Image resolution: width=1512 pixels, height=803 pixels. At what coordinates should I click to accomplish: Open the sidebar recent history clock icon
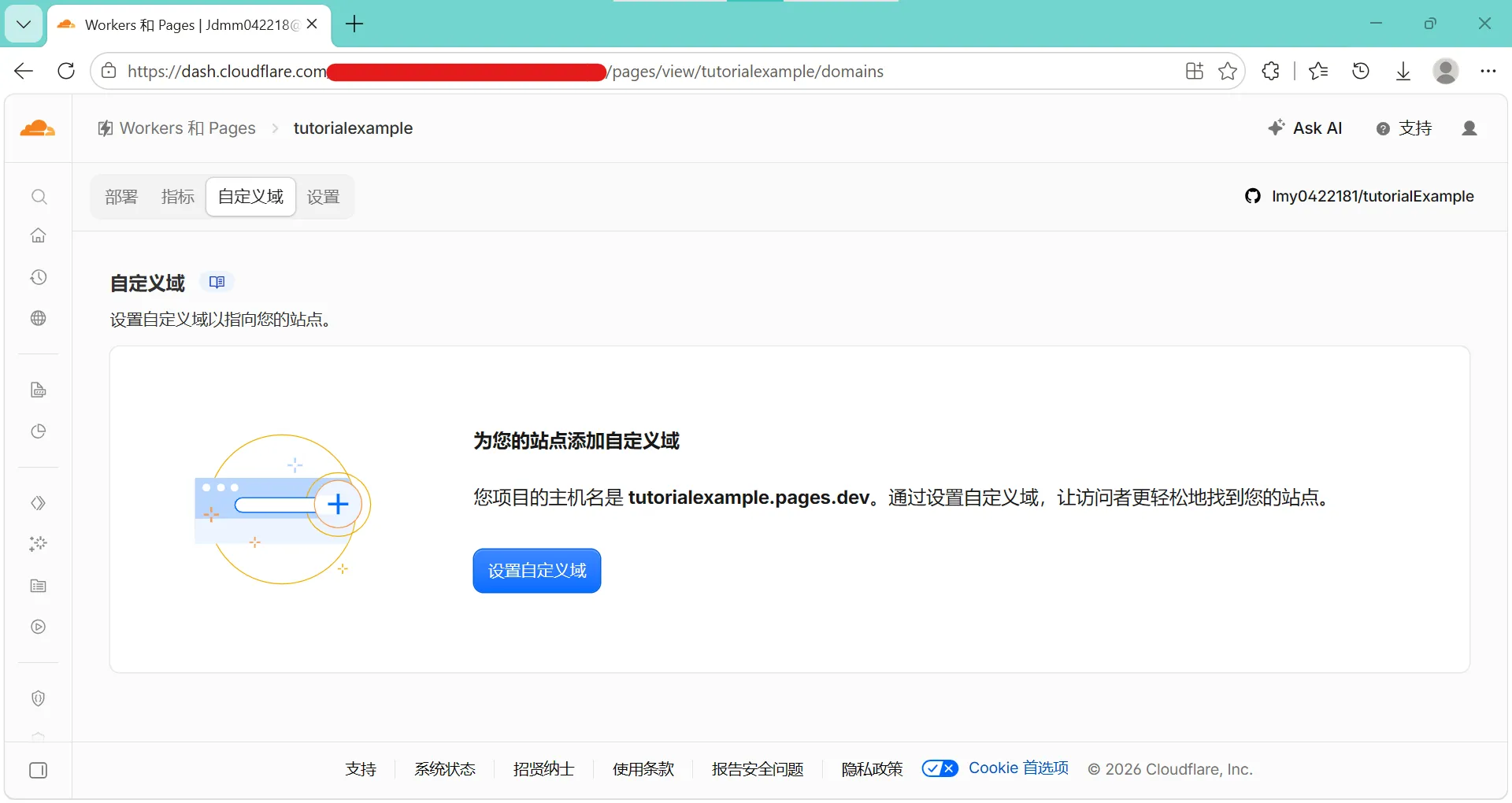39,277
